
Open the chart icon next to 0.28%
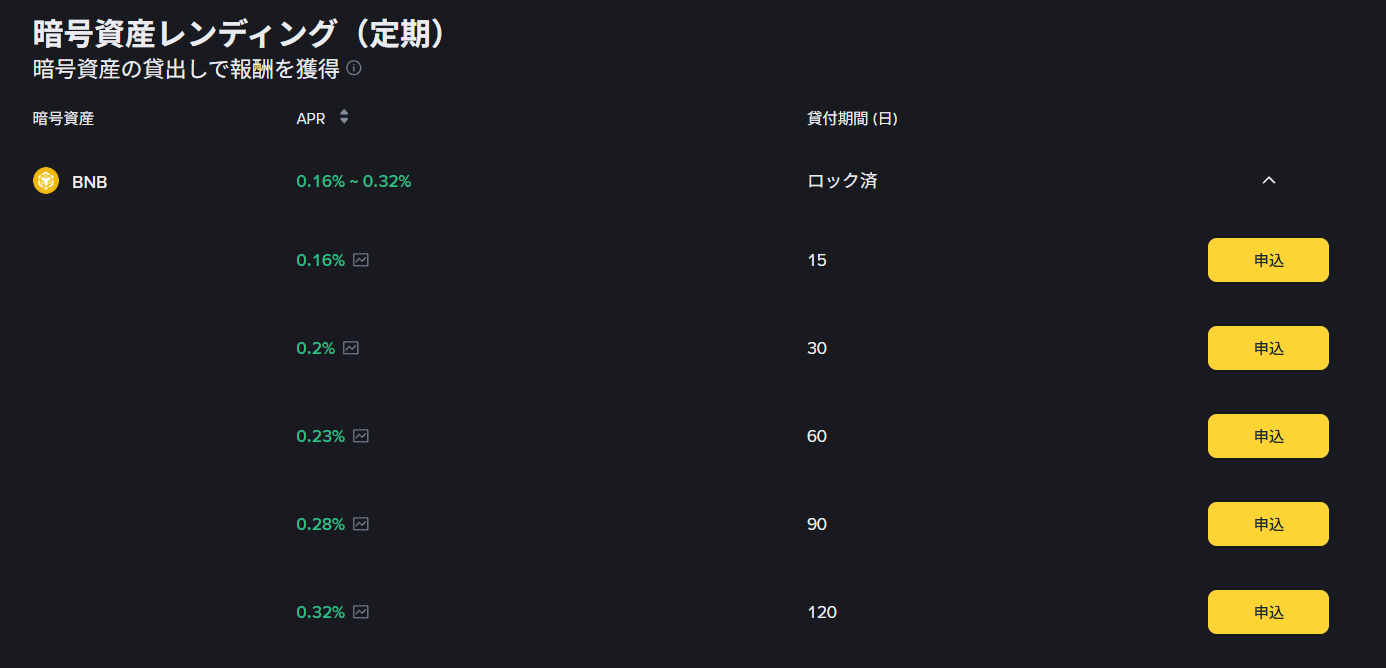(x=361, y=524)
